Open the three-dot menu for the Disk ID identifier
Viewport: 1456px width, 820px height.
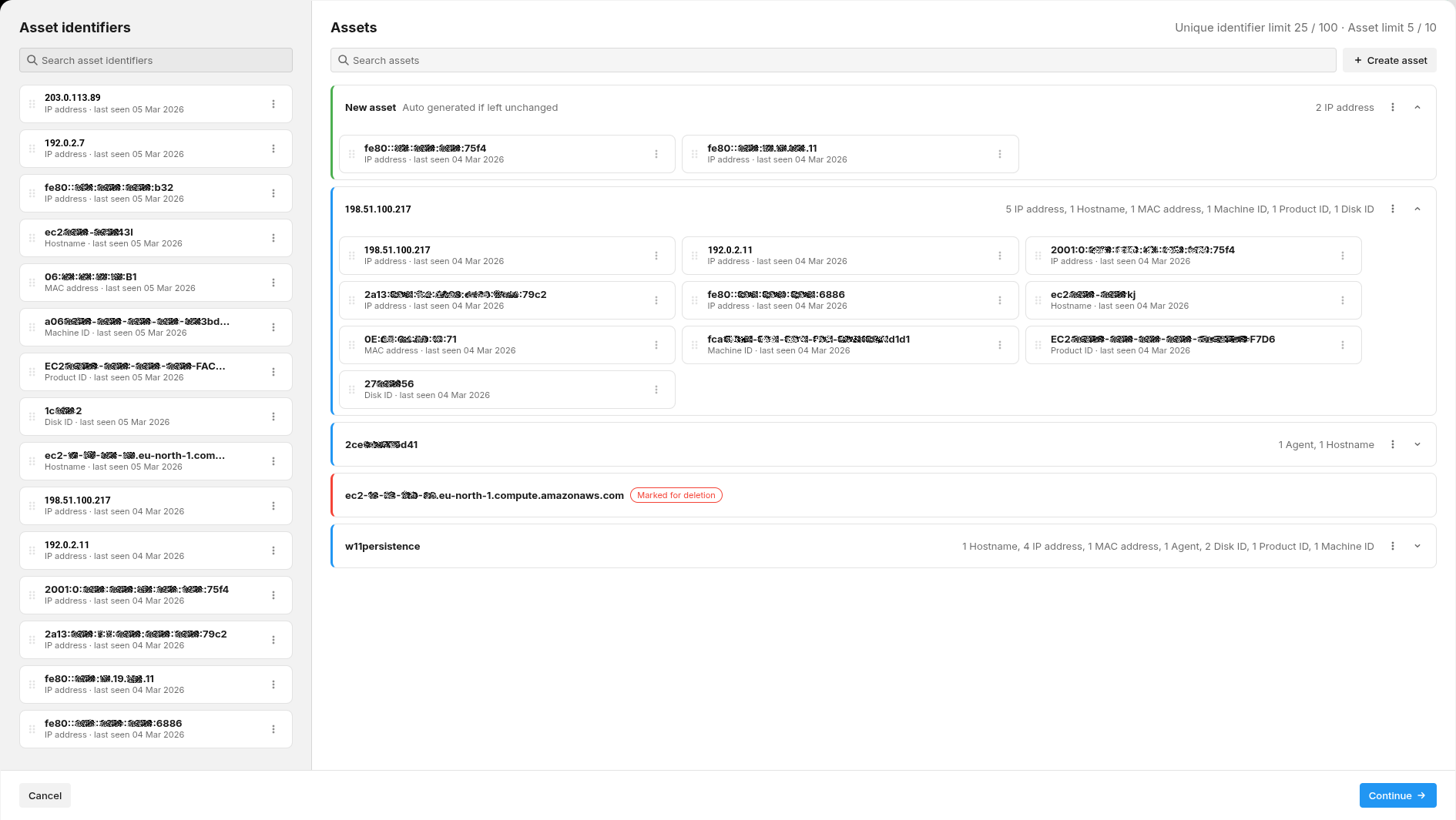pyautogui.click(x=273, y=417)
